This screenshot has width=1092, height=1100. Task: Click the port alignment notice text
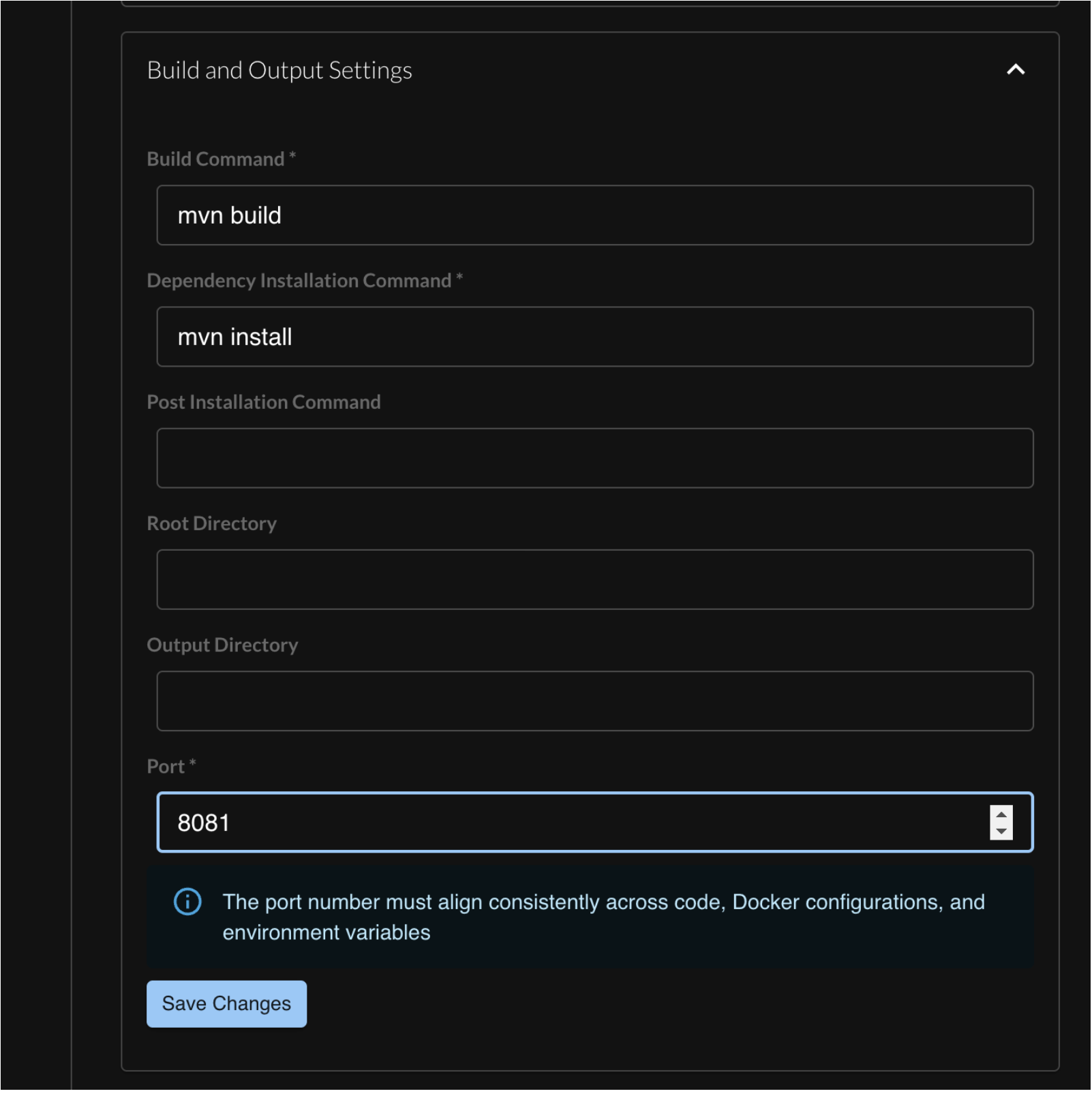603,917
